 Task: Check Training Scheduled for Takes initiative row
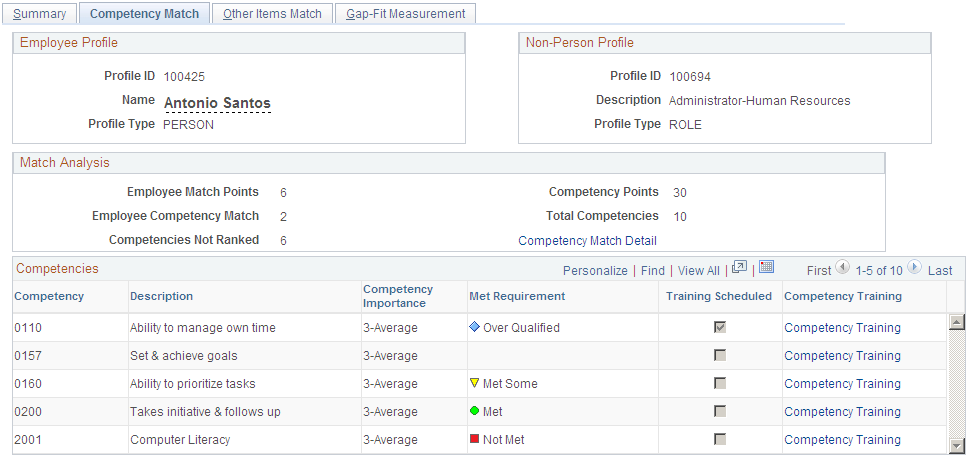click(x=720, y=411)
